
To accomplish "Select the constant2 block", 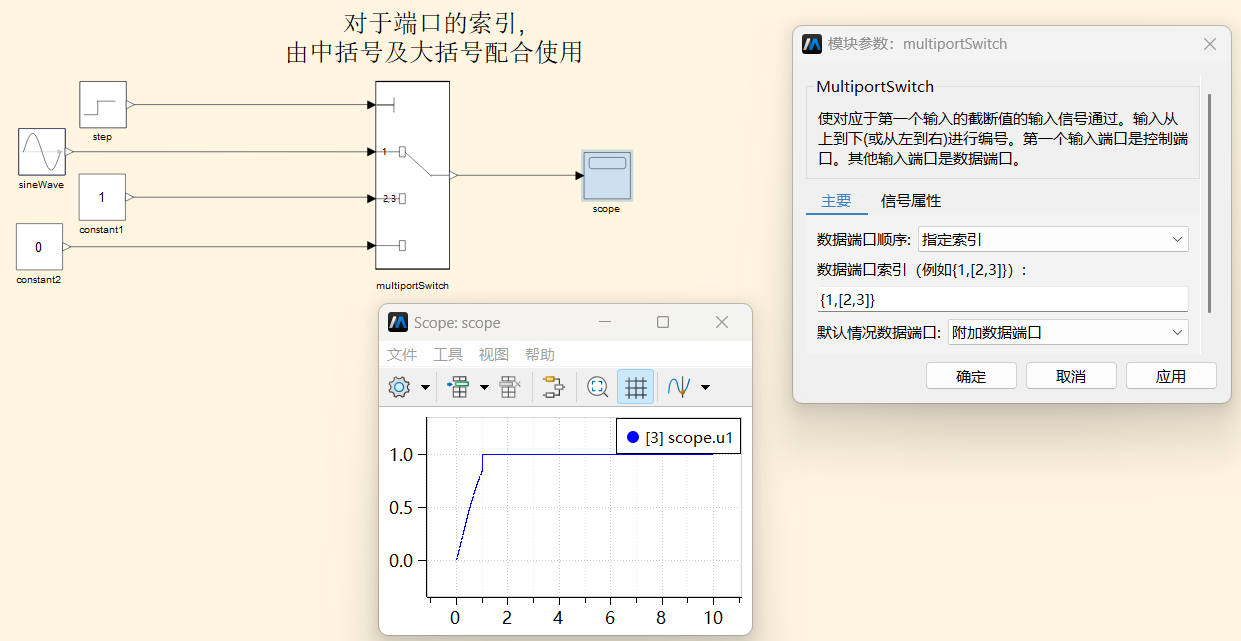I will [40, 247].
